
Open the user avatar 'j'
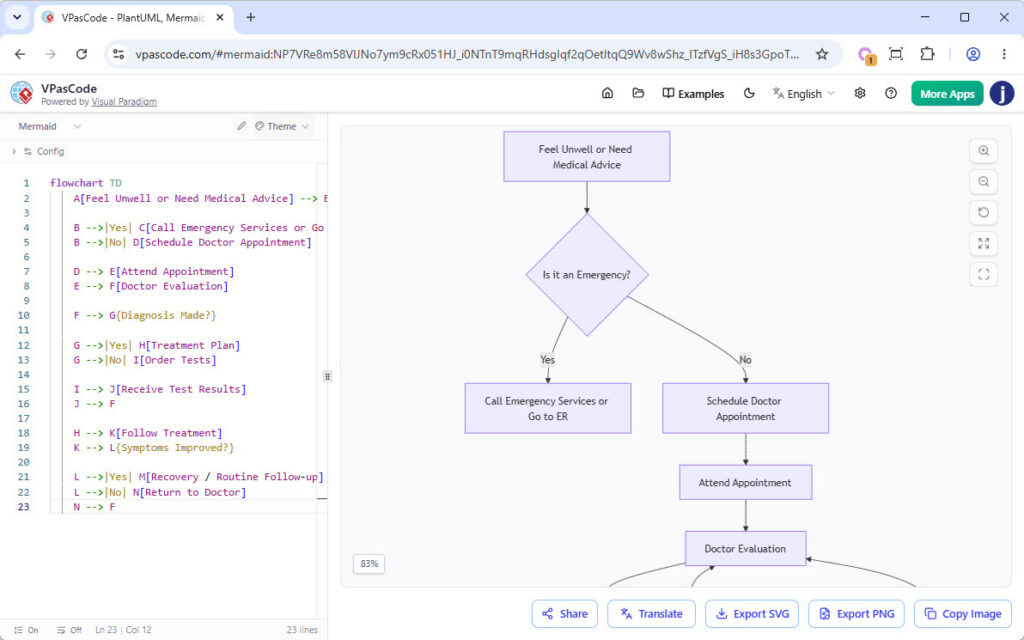(x=1002, y=93)
